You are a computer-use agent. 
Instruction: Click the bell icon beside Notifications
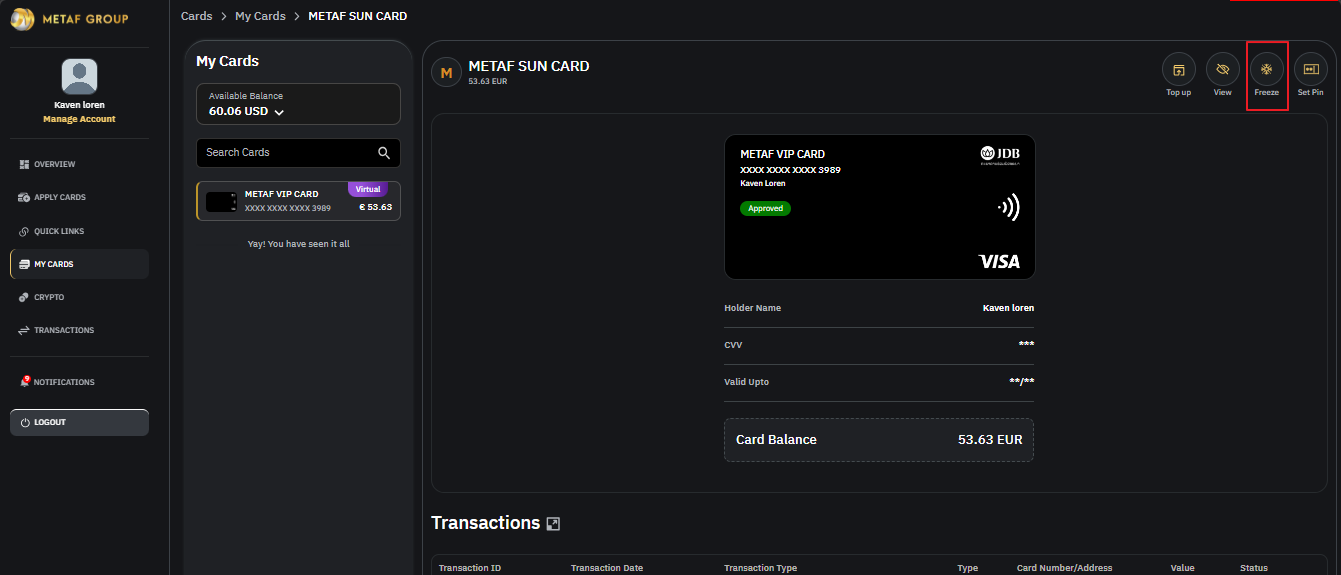point(25,382)
